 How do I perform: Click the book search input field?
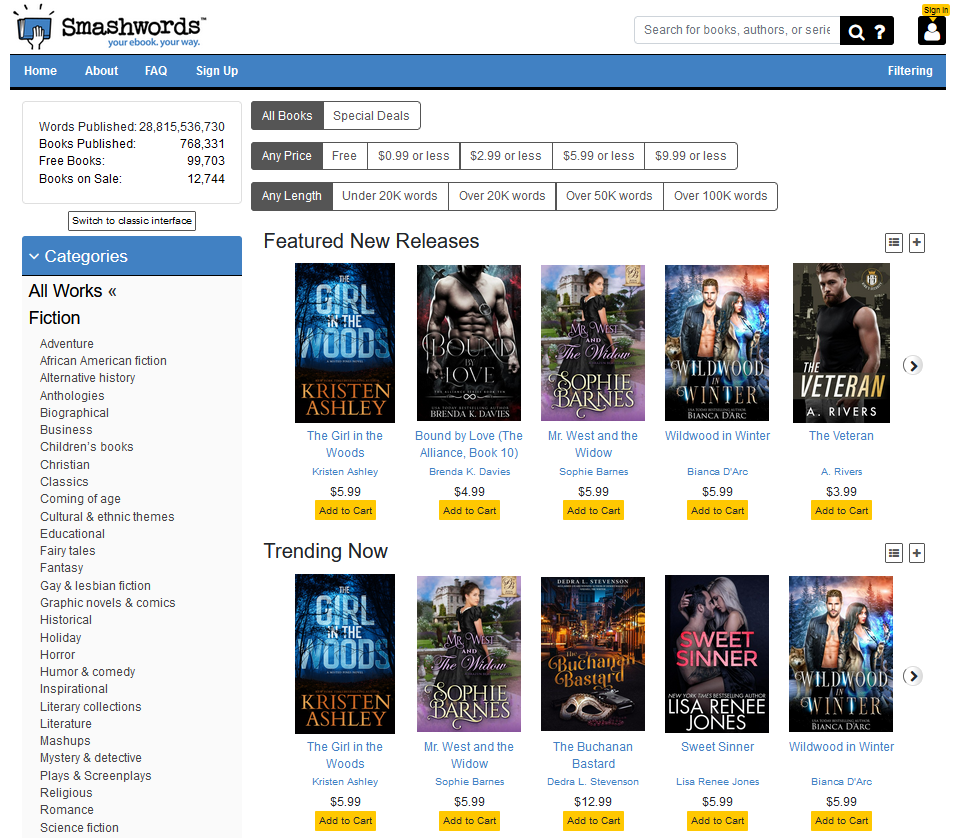pos(735,30)
